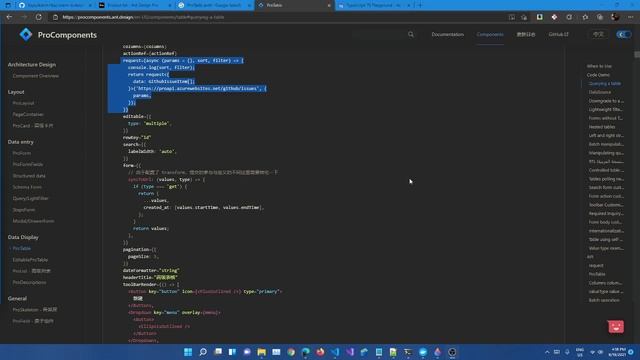Toggle the dark theme switch in header

623,35
